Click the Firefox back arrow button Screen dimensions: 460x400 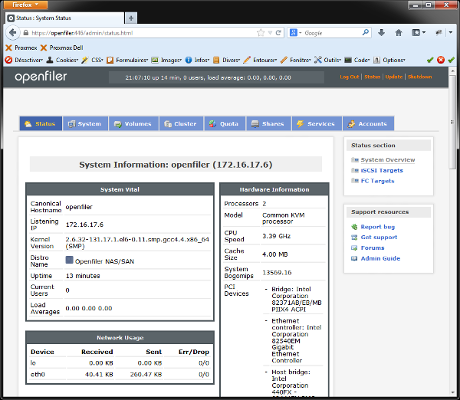[13, 33]
